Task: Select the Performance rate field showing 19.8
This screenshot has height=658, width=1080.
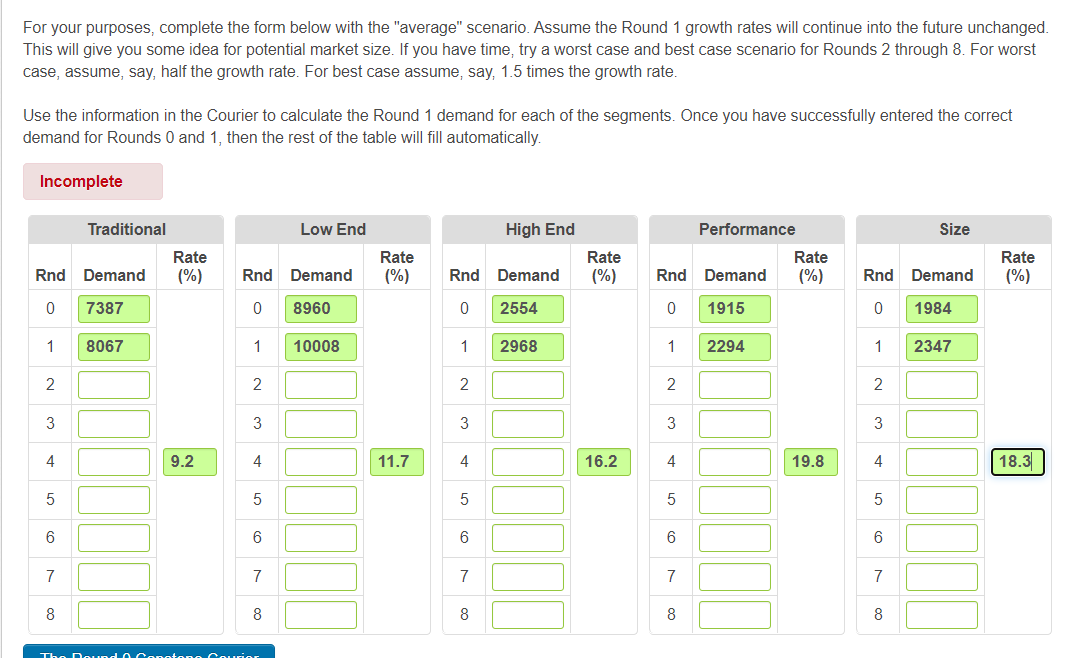Action: tap(810, 461)
